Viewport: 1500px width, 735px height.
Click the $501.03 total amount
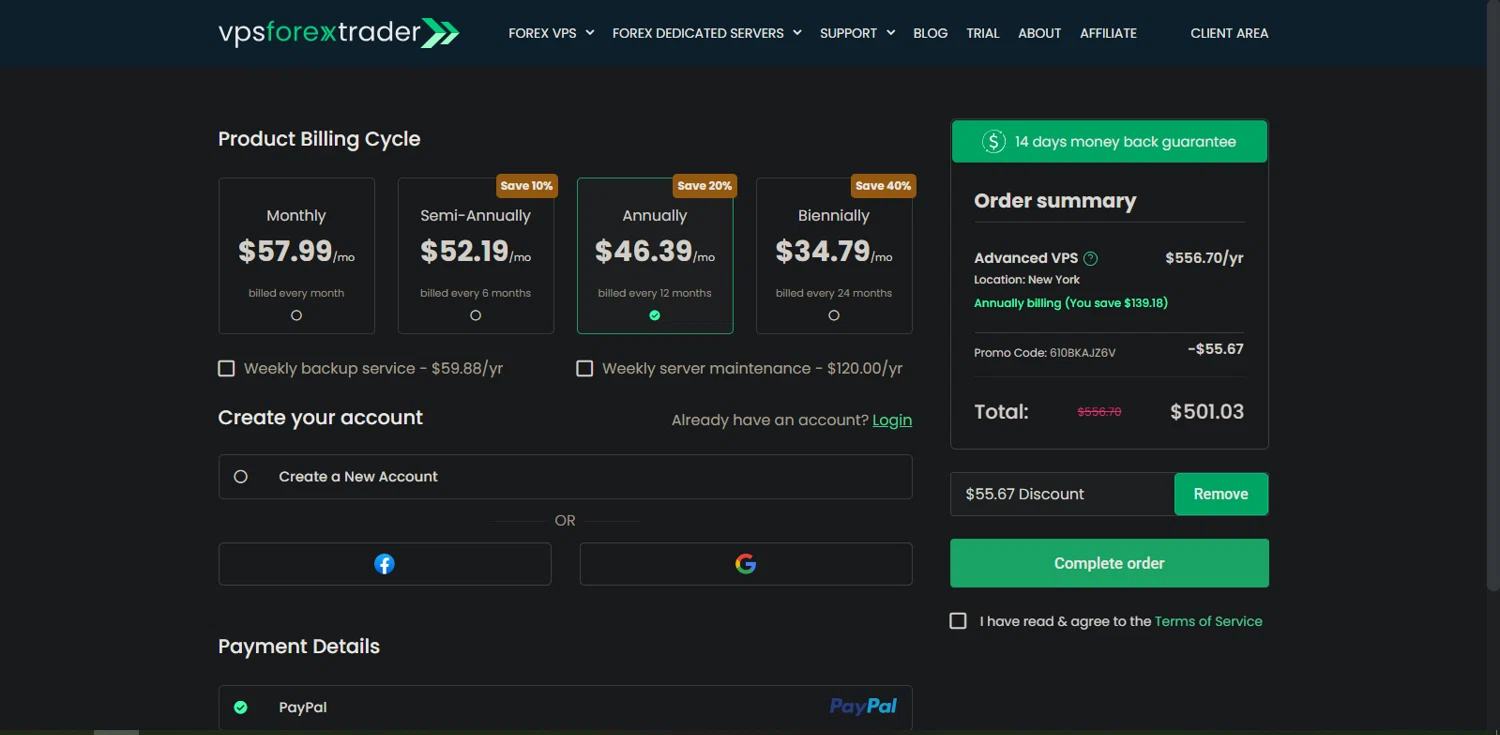[1207, 412]
